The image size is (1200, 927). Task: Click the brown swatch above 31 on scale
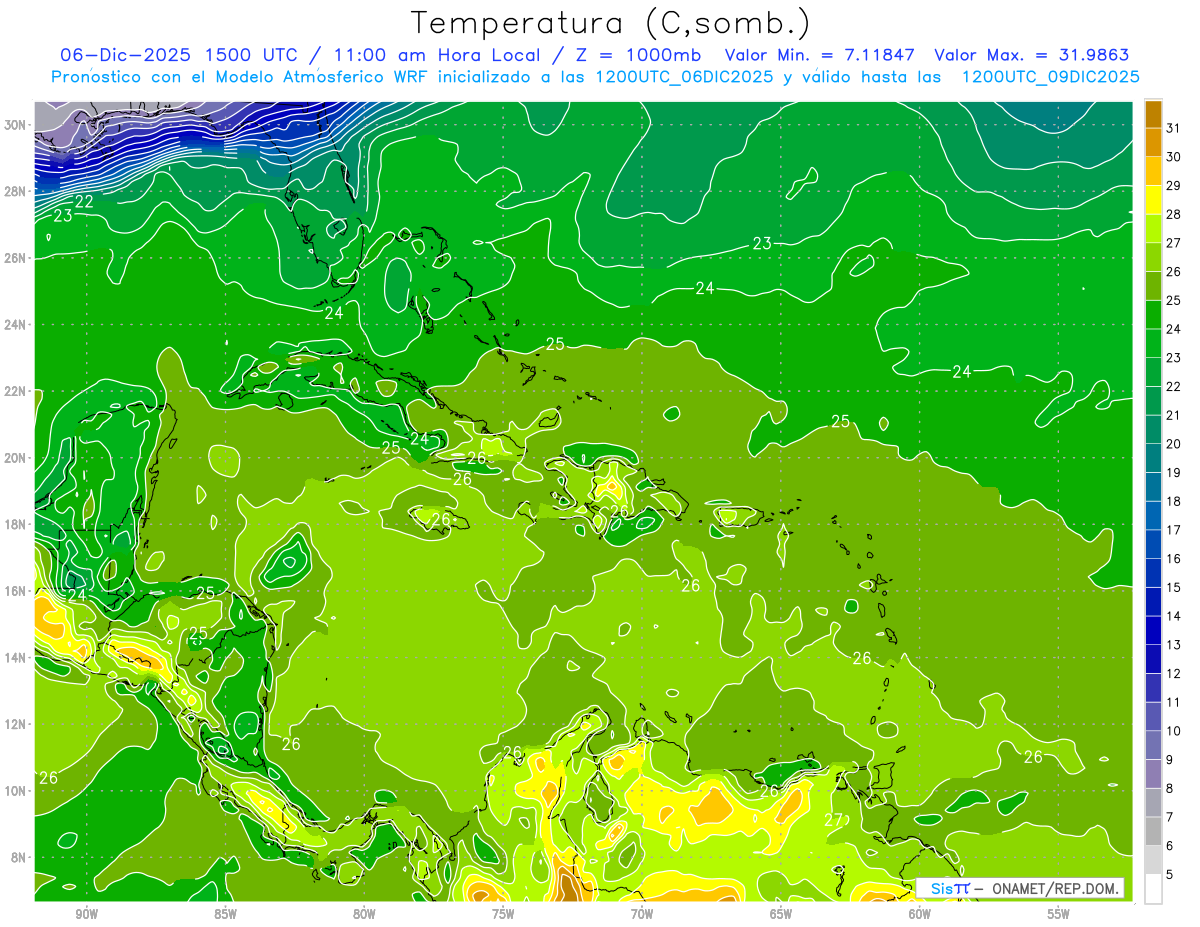click(1153, 113)
